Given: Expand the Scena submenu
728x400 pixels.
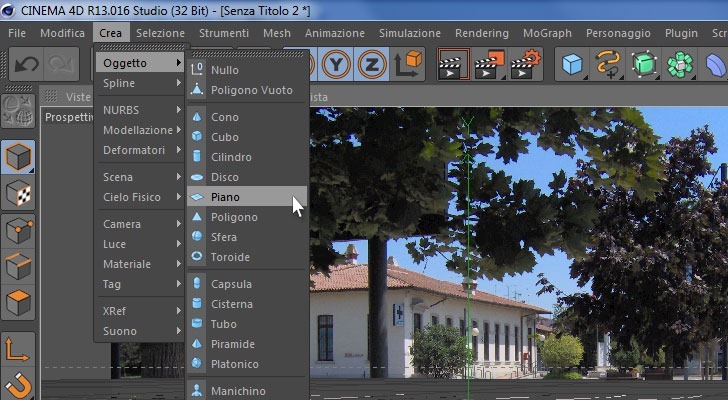Looking at the screenshot, I should tap(141, 177).
